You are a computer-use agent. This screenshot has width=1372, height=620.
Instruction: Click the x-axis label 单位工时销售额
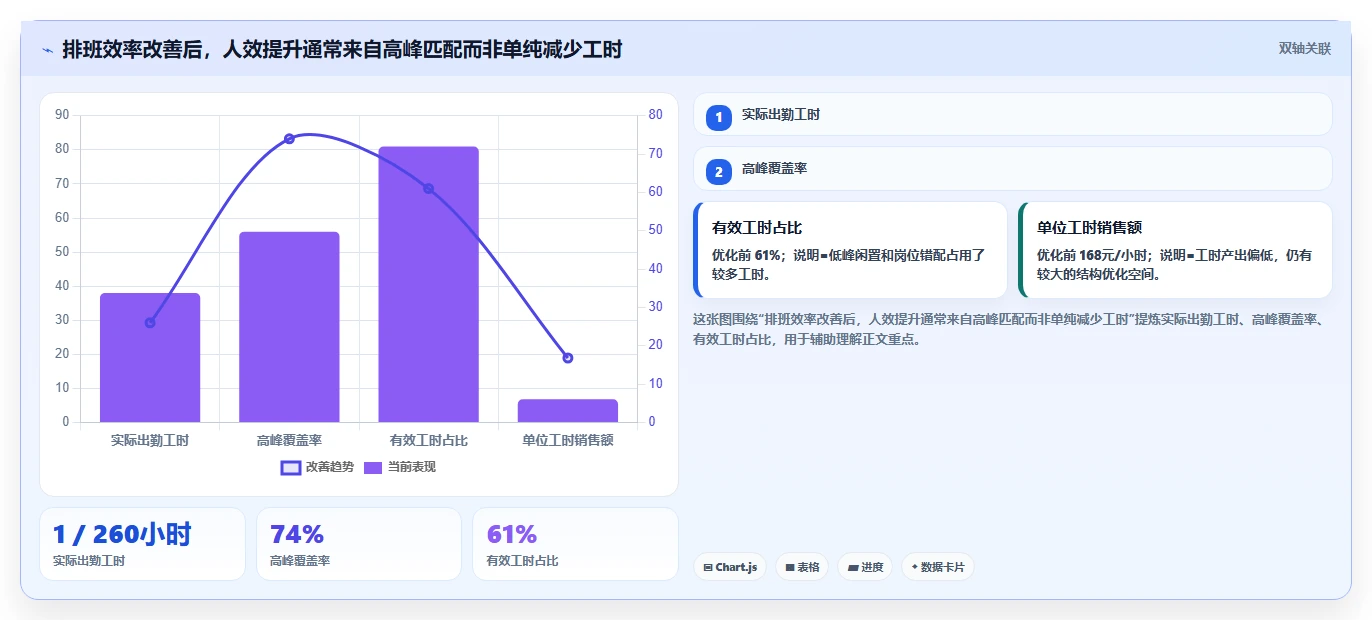click(x=568, y=440)
